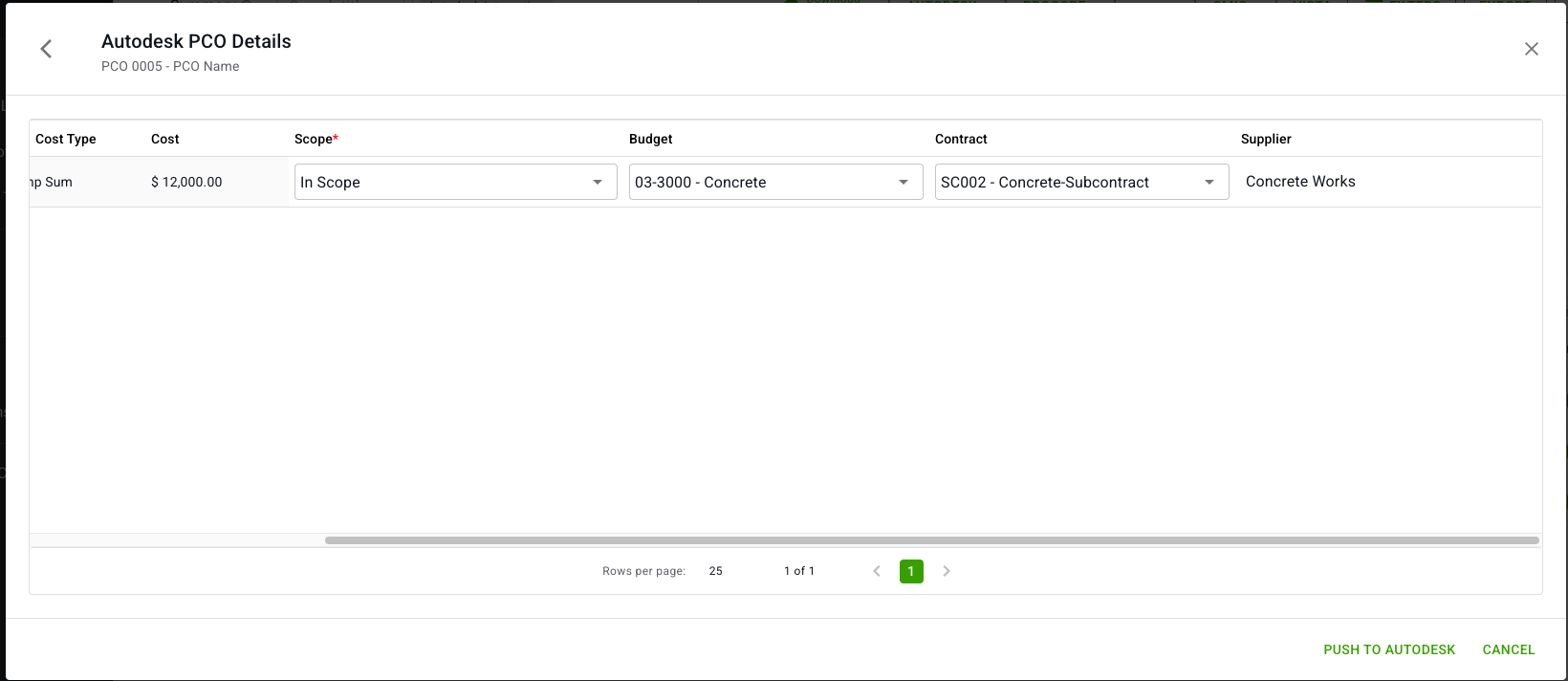Click the 'PCO 0005 - PCO Name' subtitle
This screenshot has width=1568, height=681.
[x=170, y=66]
